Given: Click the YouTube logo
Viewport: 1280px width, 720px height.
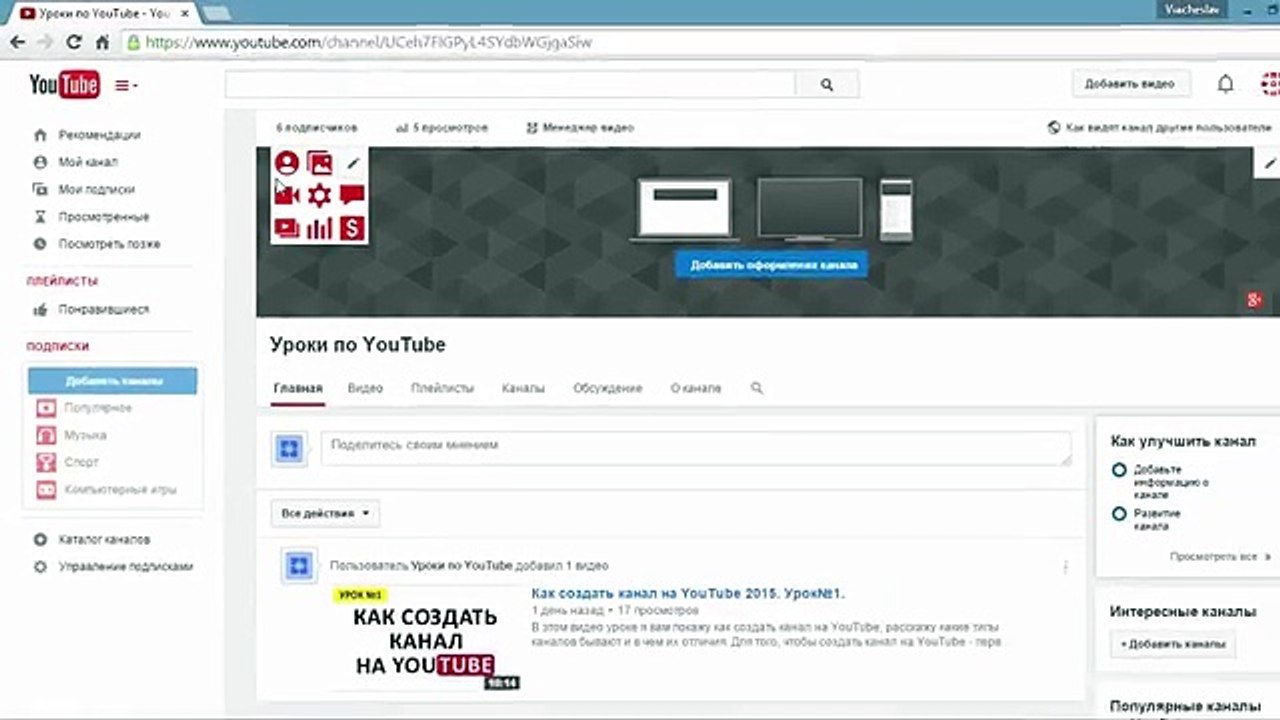Looking at the screenshot, I should point(64,85).
